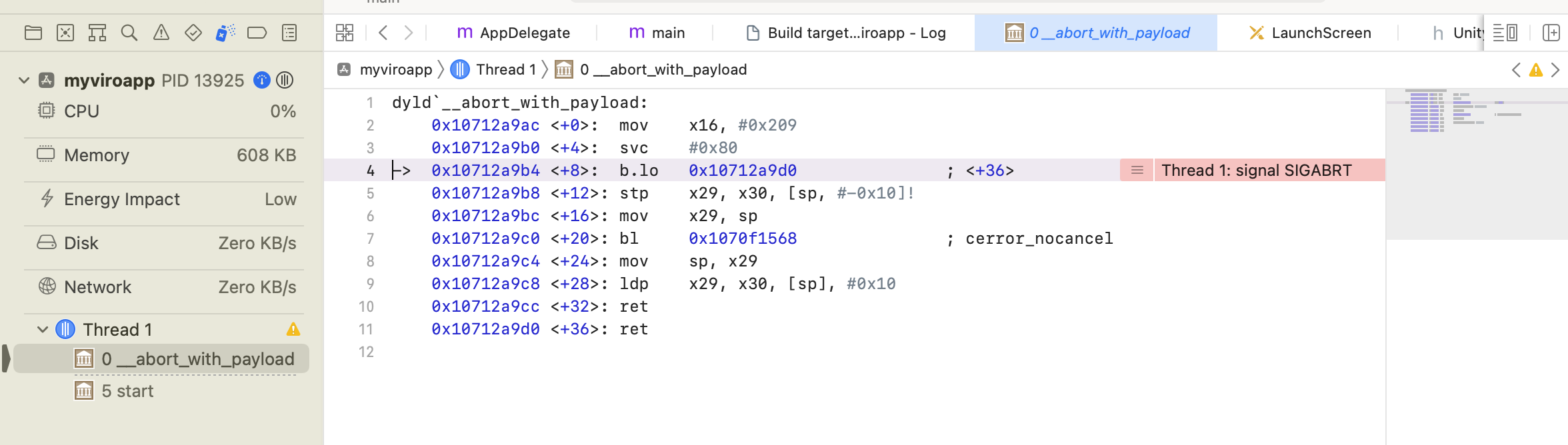Jump to next issue arrow
Image resolution: width=1568 pixels, height=445 pixels.
(1555, 70)
